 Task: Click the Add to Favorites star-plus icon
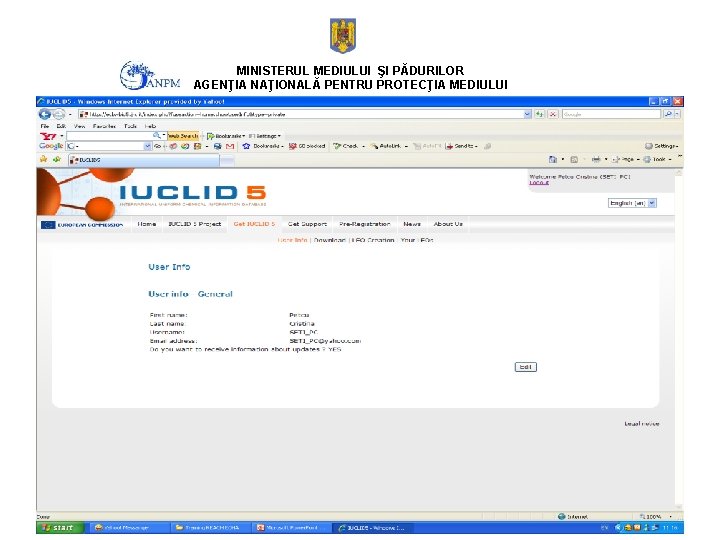(x=57, y=159)
